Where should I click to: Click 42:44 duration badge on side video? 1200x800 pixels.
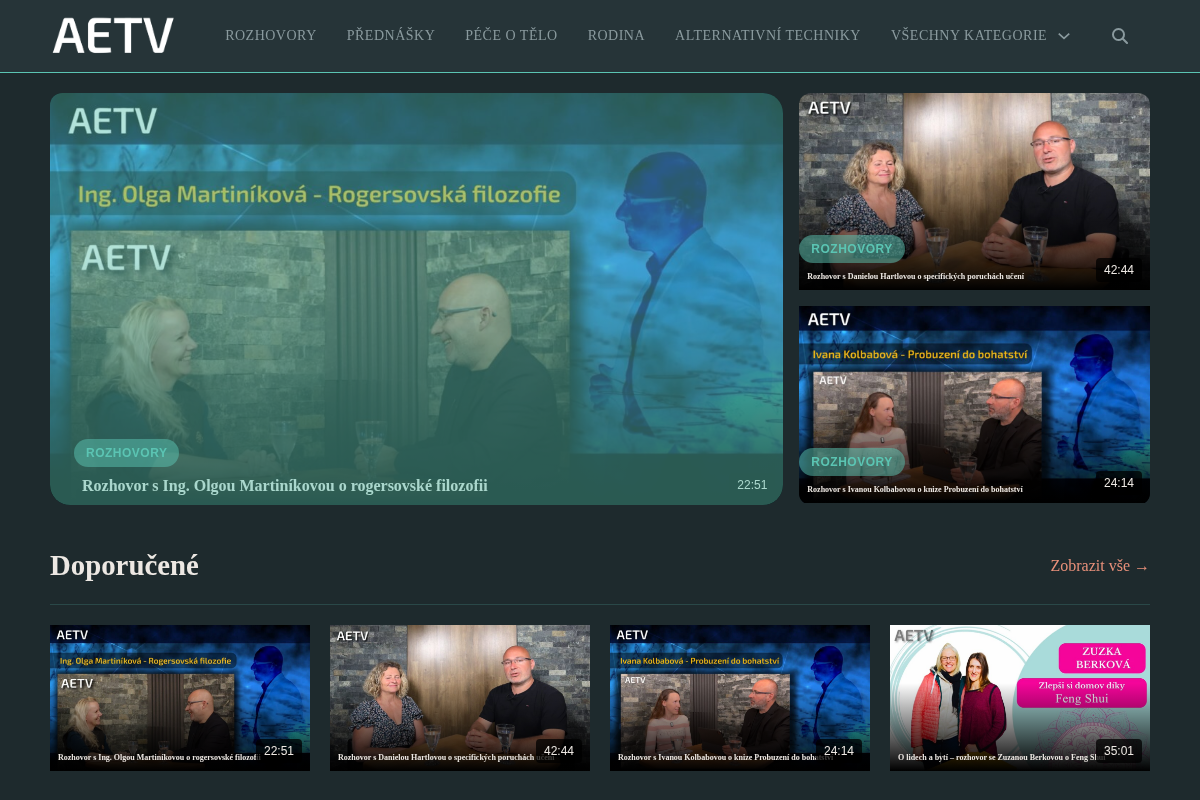1119,270
